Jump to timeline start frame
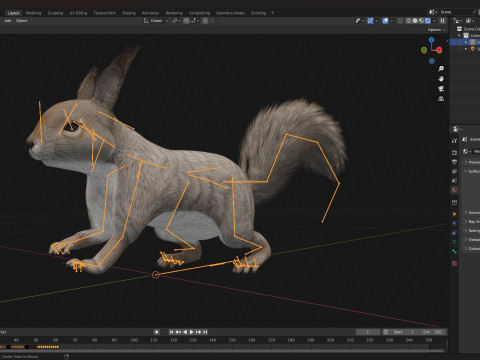This screenshot has height=360, width=480. (171, 332)
